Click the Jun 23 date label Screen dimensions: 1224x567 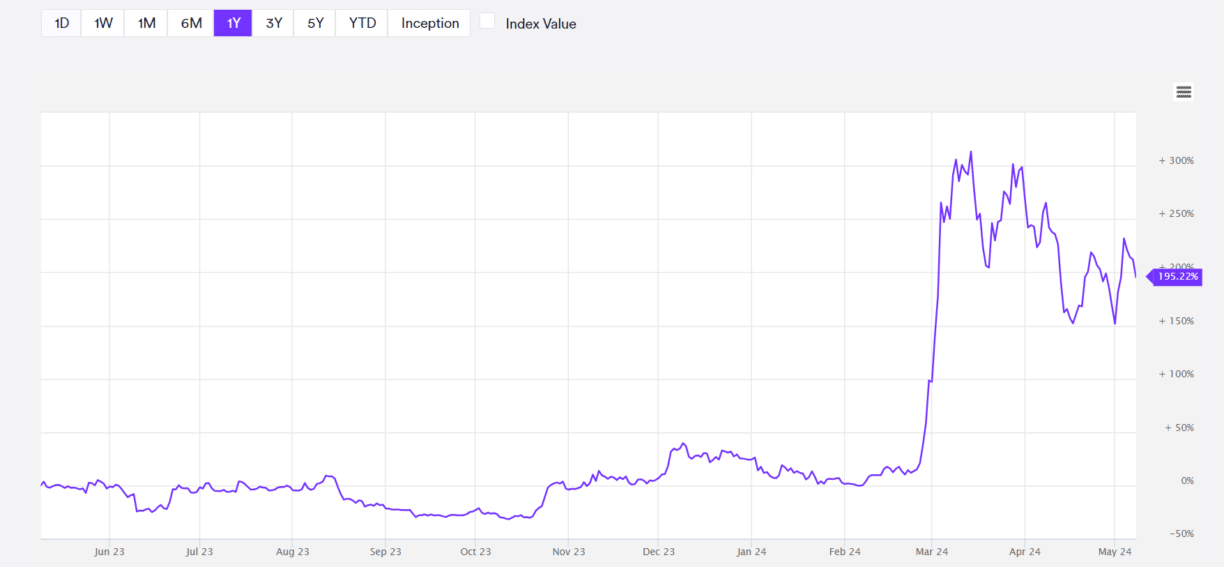coord(109,550)
